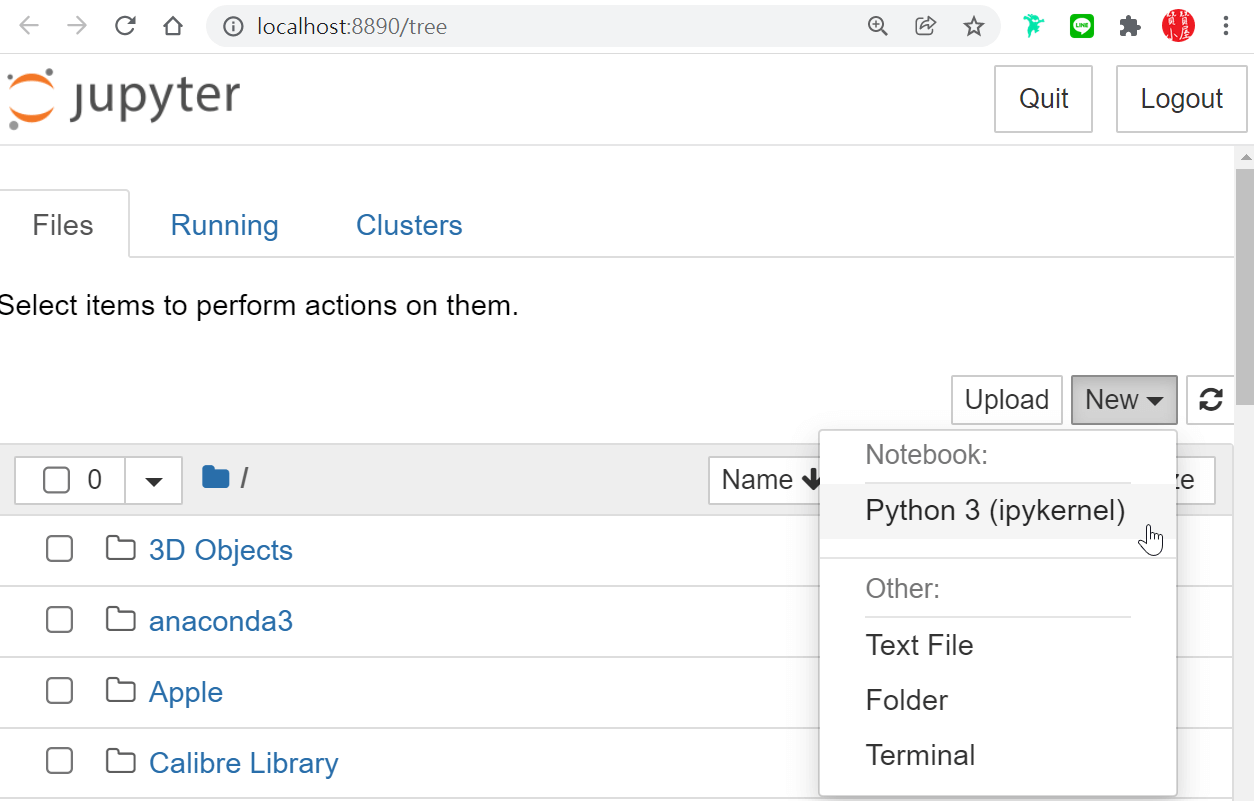Open the LINE extension icon

click(x=1081, y=26)
